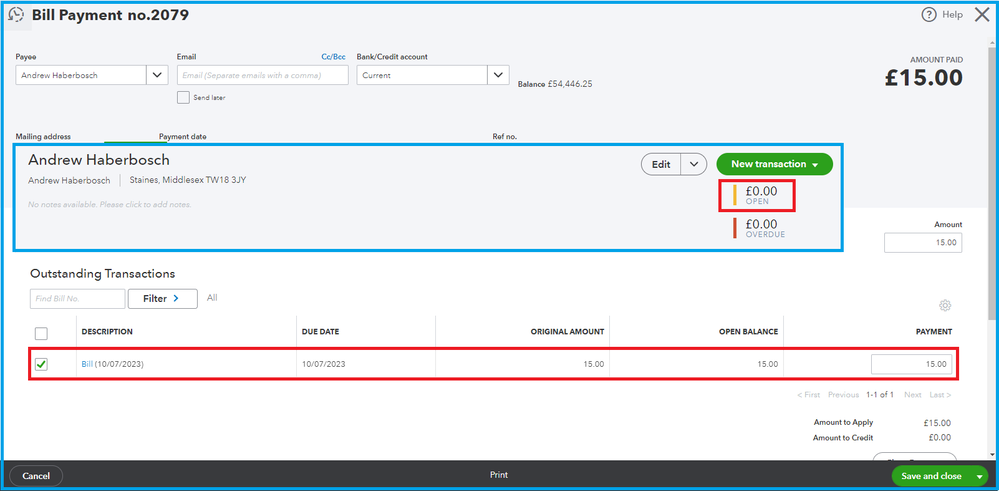Click the All filter status text
The image size is (999, 491).
[x=212, y=297]
